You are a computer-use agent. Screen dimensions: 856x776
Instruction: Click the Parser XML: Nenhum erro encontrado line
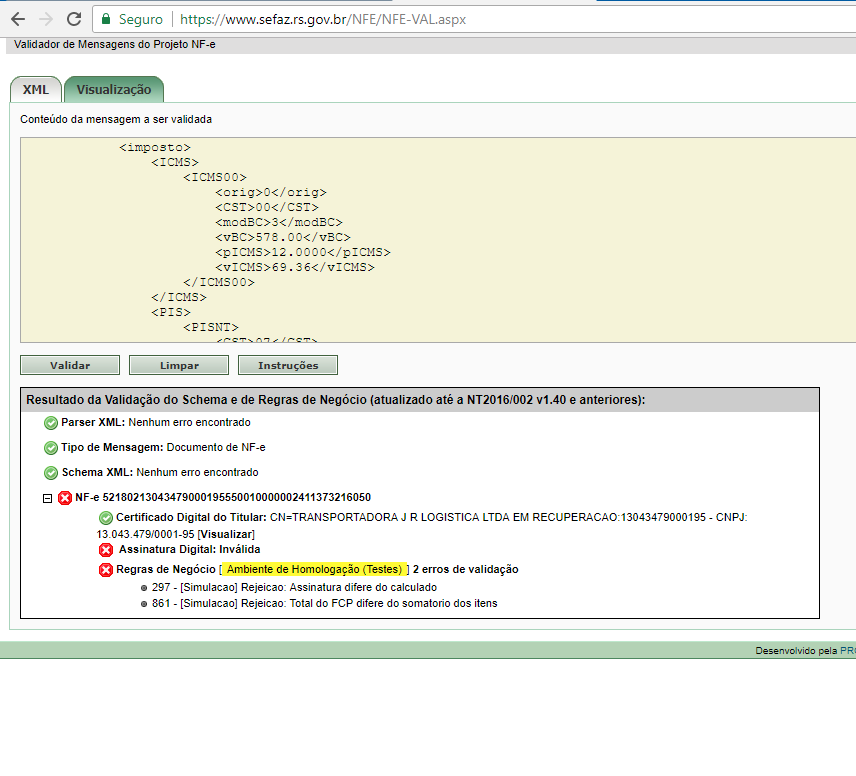click(156, 422)
